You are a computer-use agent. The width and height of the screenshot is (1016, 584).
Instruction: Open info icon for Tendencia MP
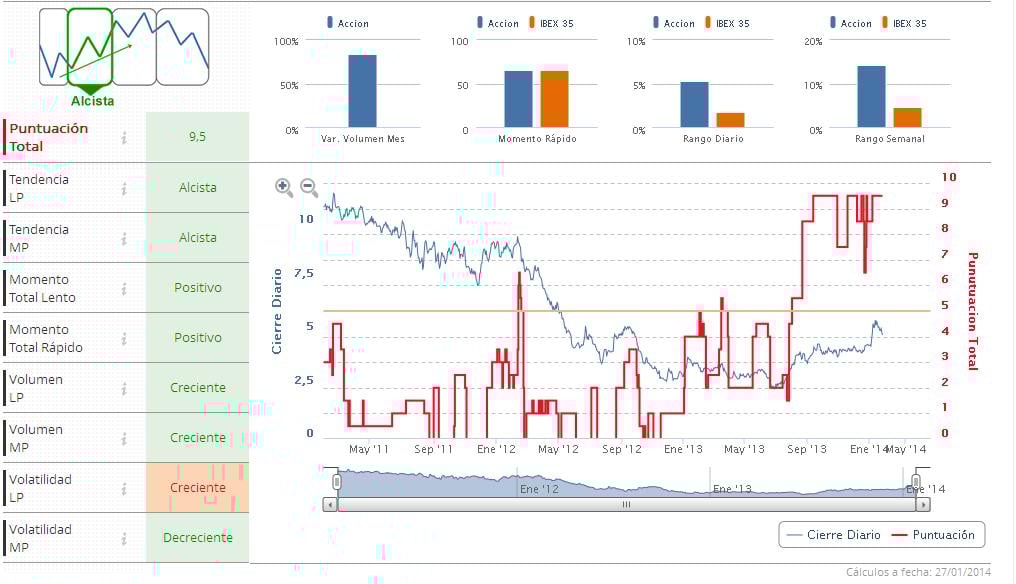pyautogui.click(x=124, y=239)
